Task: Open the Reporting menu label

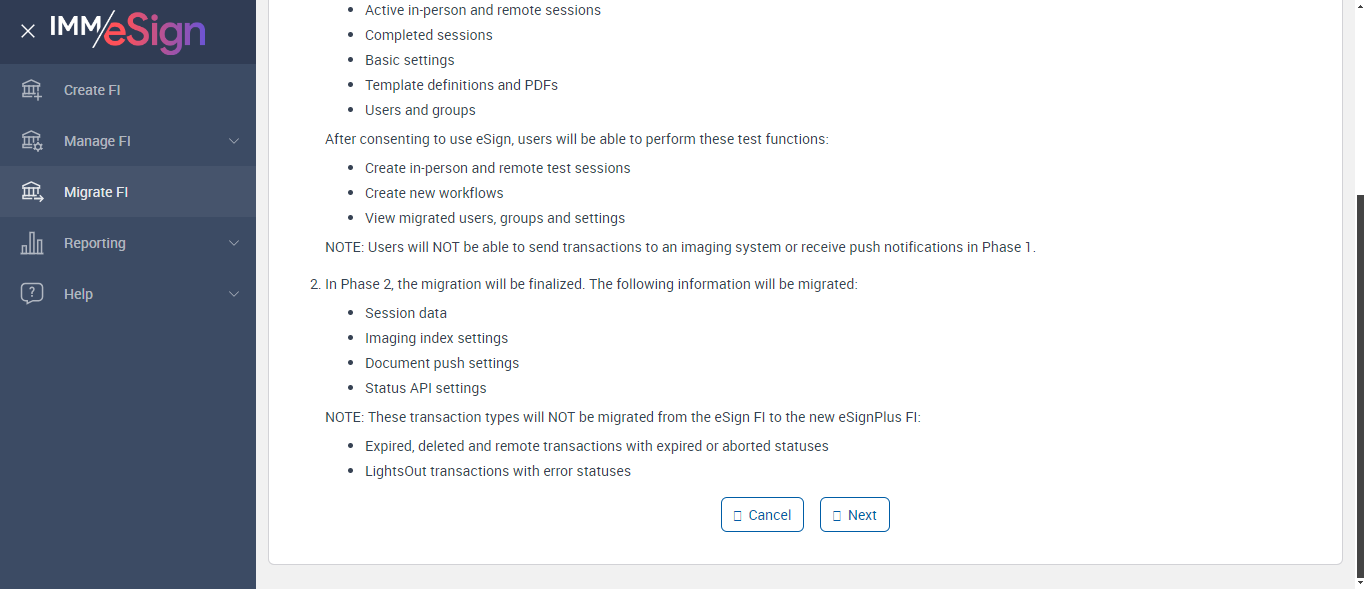Action: 95,243
